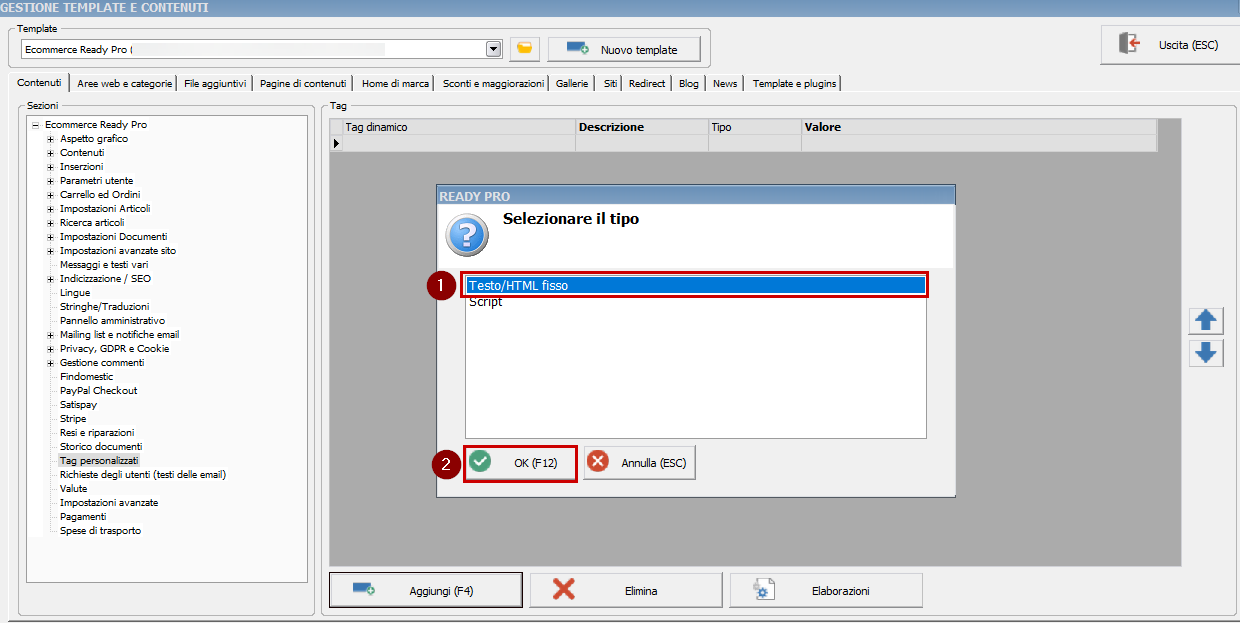Viewport: 1240px width, 623px height.
Task: Click Uscita (ESC) exit button
Action: (1169, 45)
